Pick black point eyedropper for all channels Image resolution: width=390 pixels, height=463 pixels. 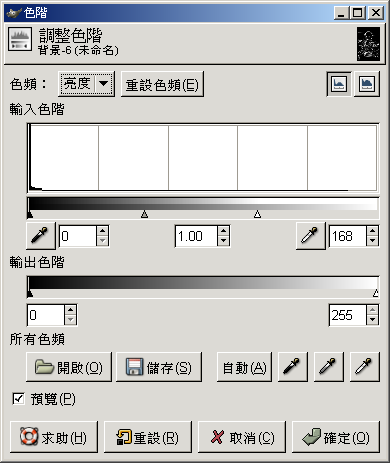click(292, 367)
